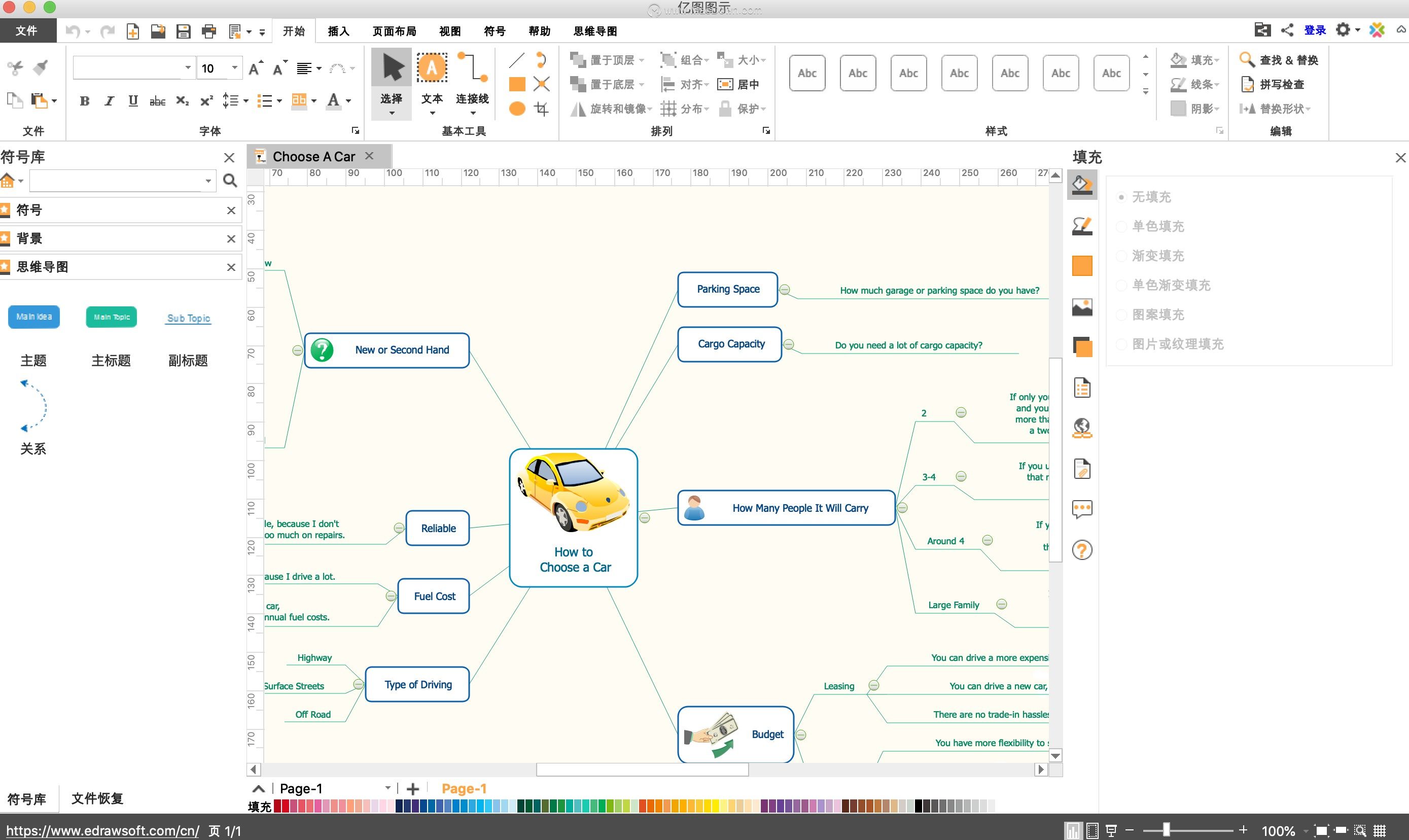Click the search icon in the symbol library
Screen dimensions: 1409x840
coord(230,181)
